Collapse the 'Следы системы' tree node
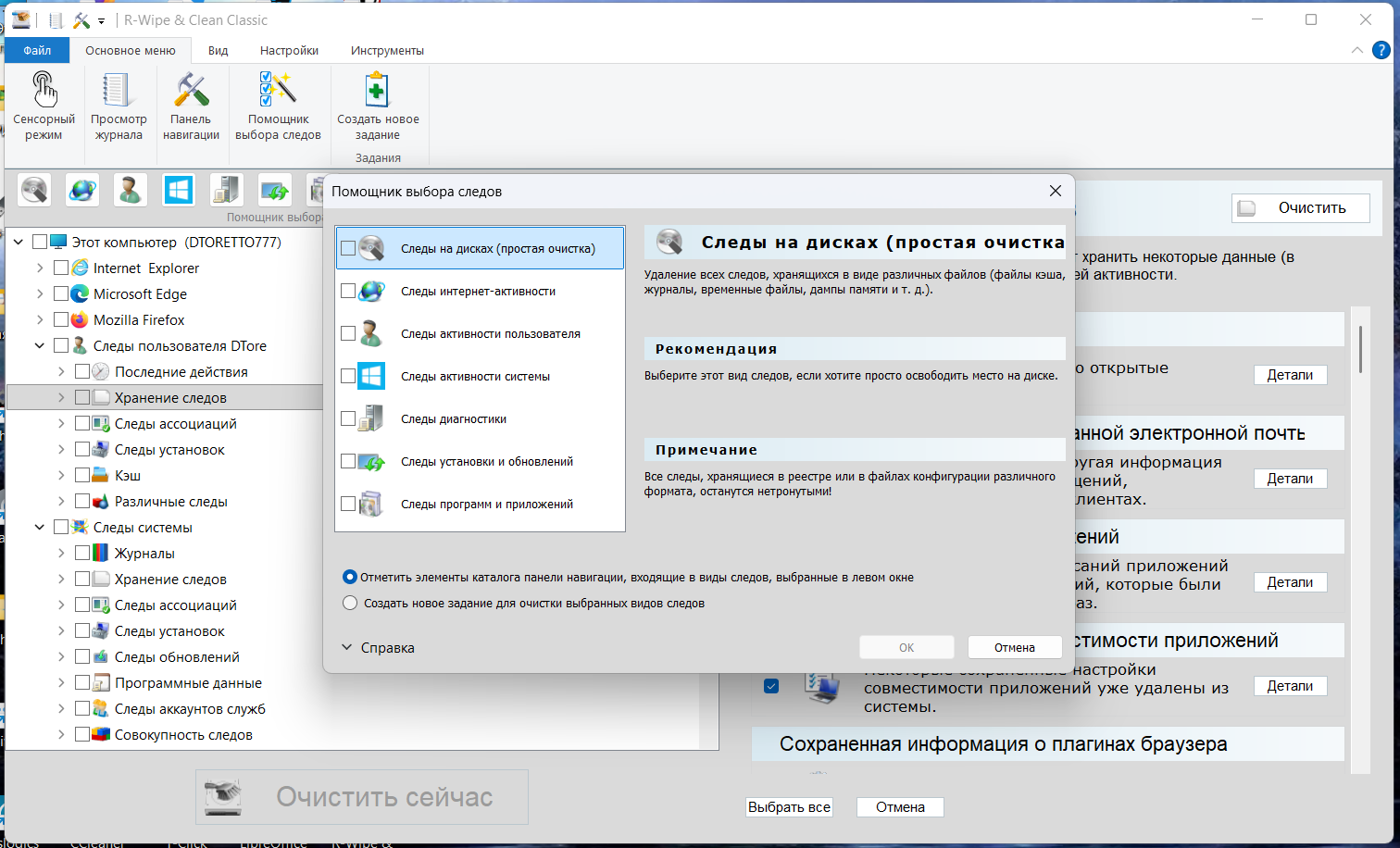The width and height of the screenshot is (1400, 848). coord(40,527)
